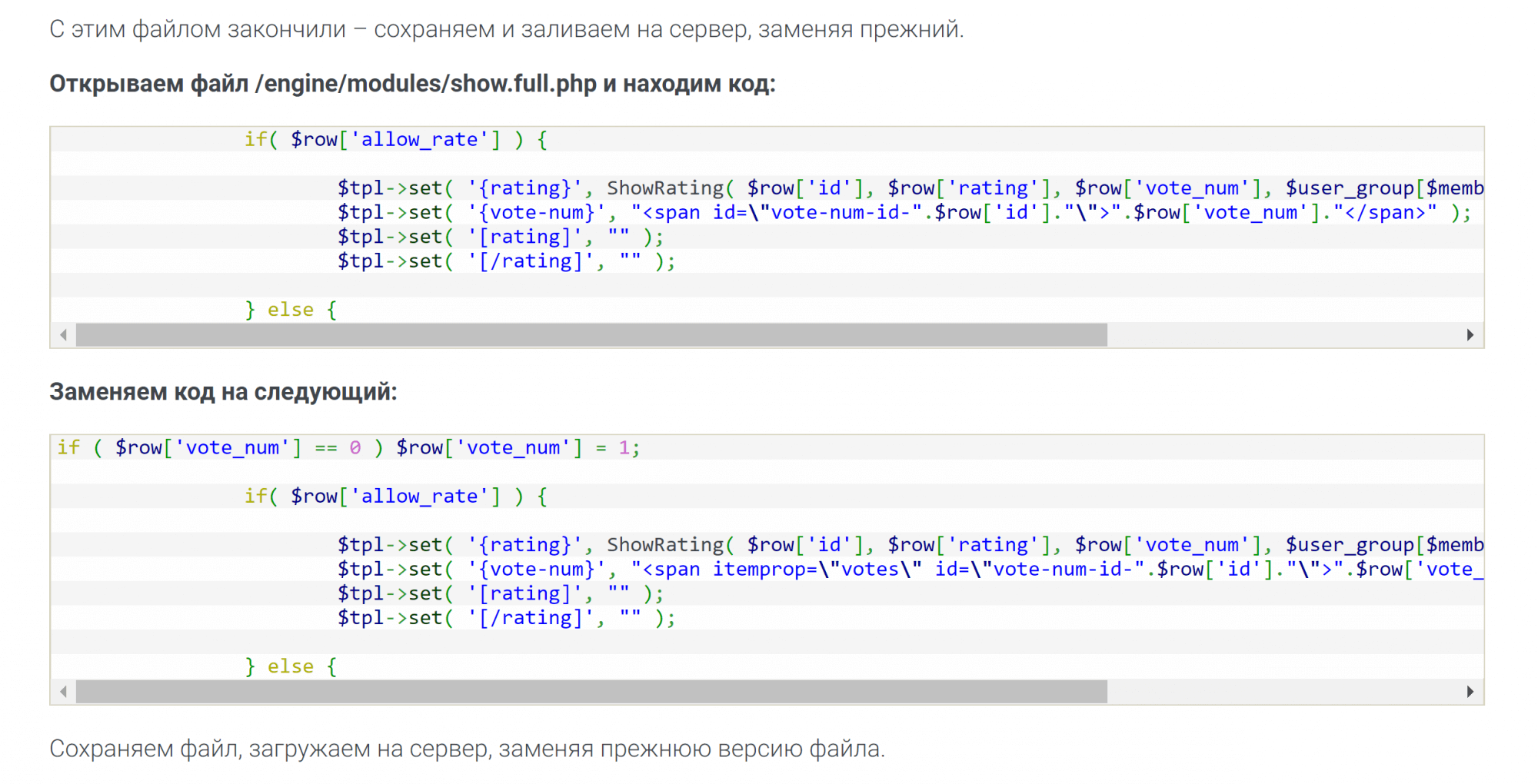Click the '[/rating]' line in the first code block
1538x784 pixels.
[x=506, y=262]
